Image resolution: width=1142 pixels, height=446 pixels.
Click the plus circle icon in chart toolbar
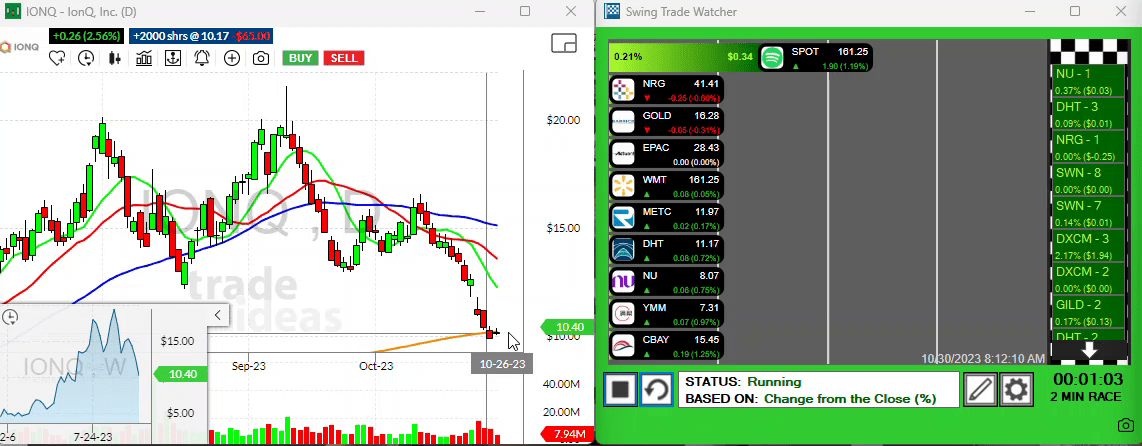[x=231, y=58]
